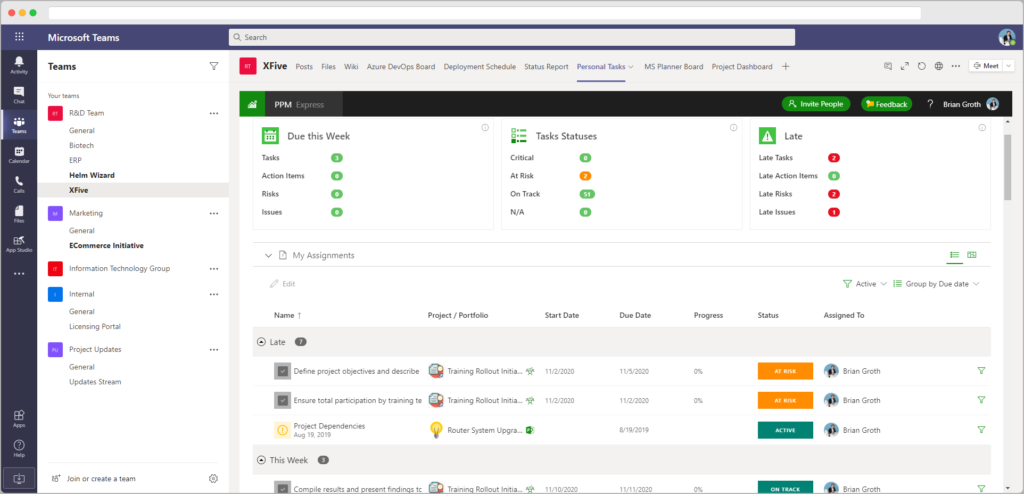Click the Feedback button
The height and width of the screenshot is (494, 1024).
[886, 104]
